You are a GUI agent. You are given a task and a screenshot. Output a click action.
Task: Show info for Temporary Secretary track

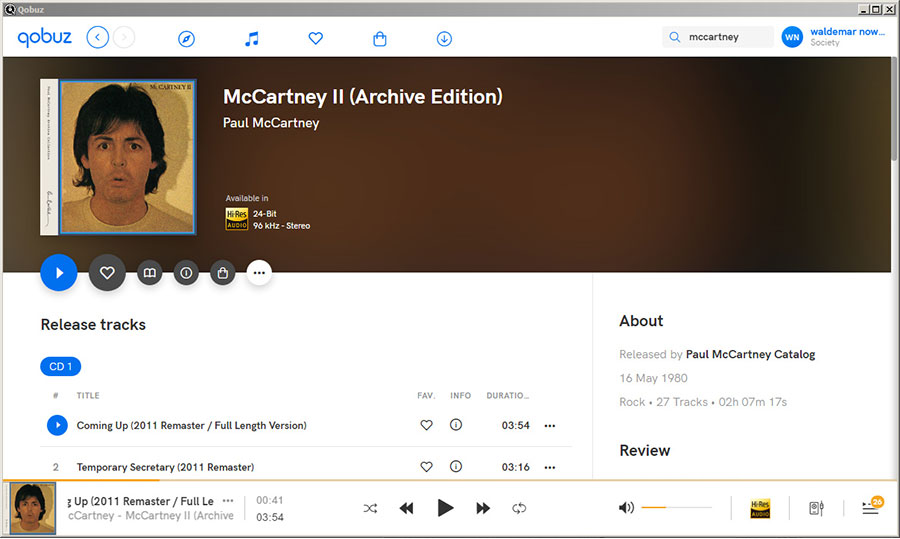point(456,466)
